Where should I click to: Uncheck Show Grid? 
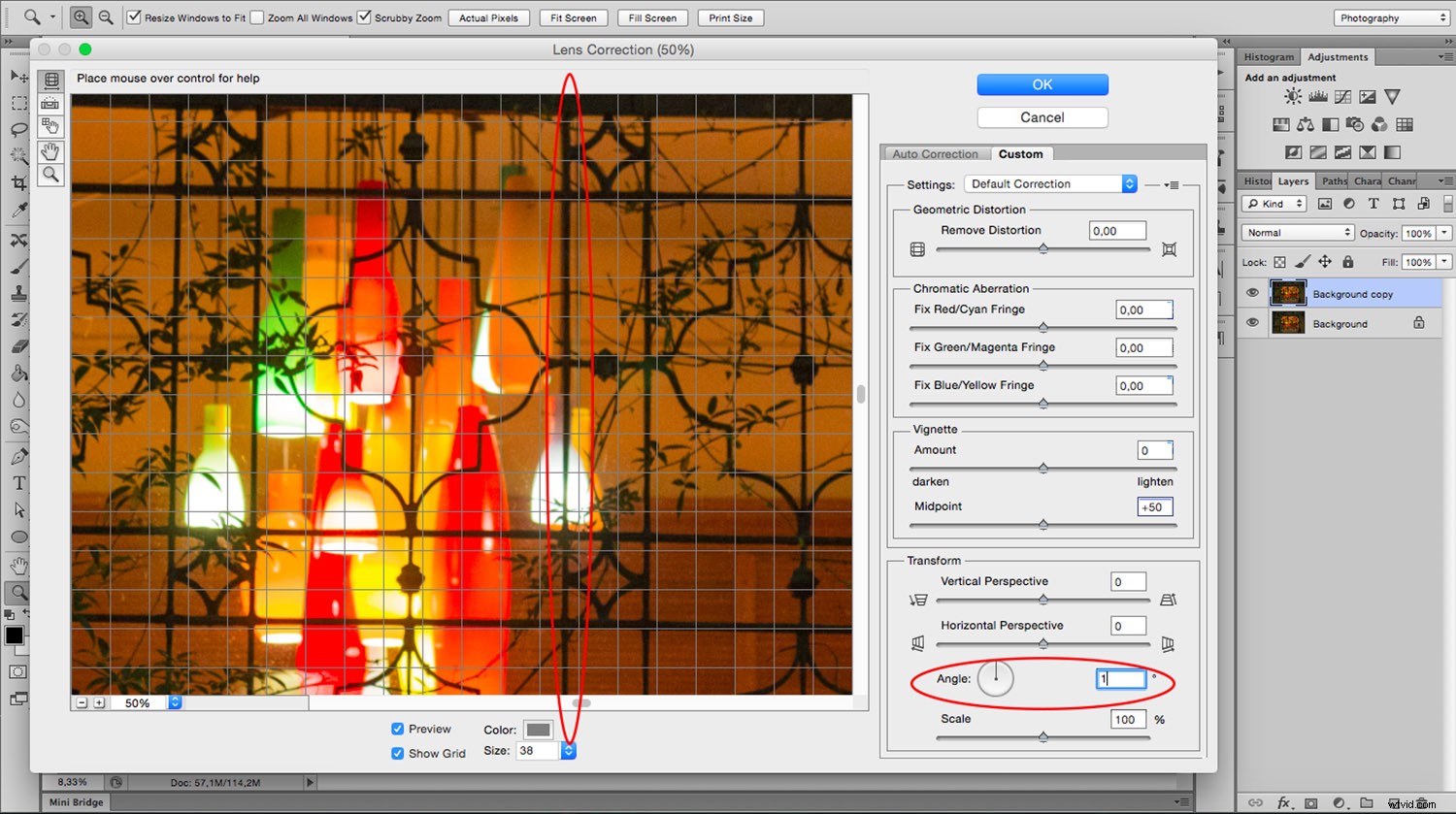[x=397, y=753]
